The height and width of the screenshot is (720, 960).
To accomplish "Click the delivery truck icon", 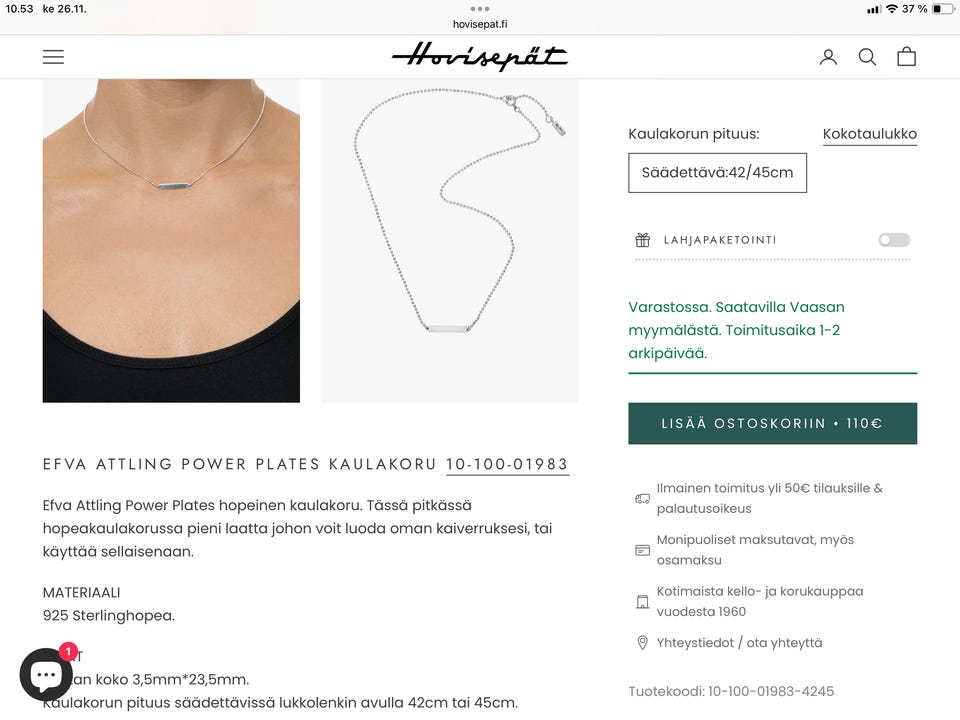I will tap(642, 498).
